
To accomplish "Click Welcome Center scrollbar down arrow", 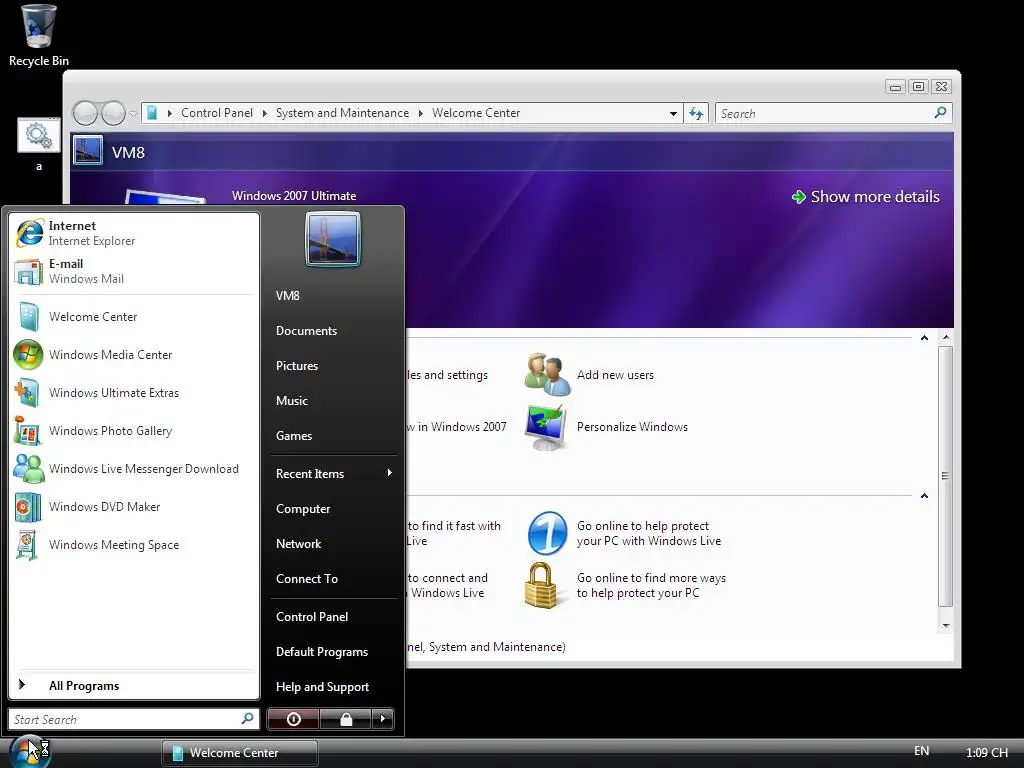I will [946, 626].
